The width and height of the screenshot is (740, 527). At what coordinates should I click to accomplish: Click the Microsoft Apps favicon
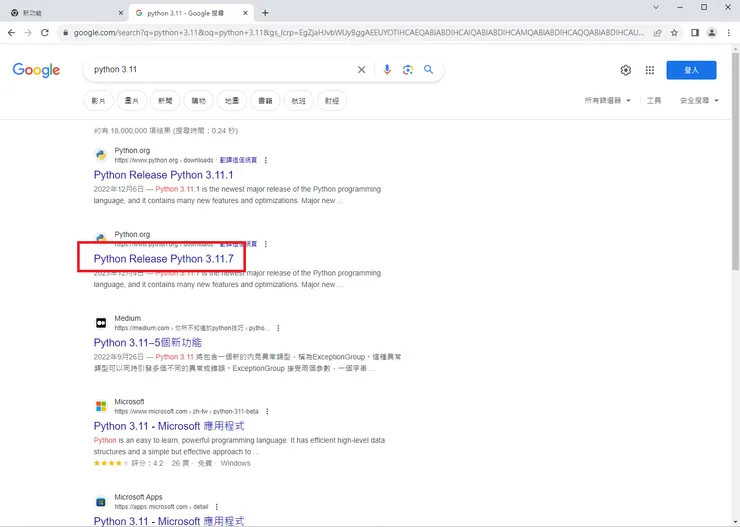pos(101,502)
